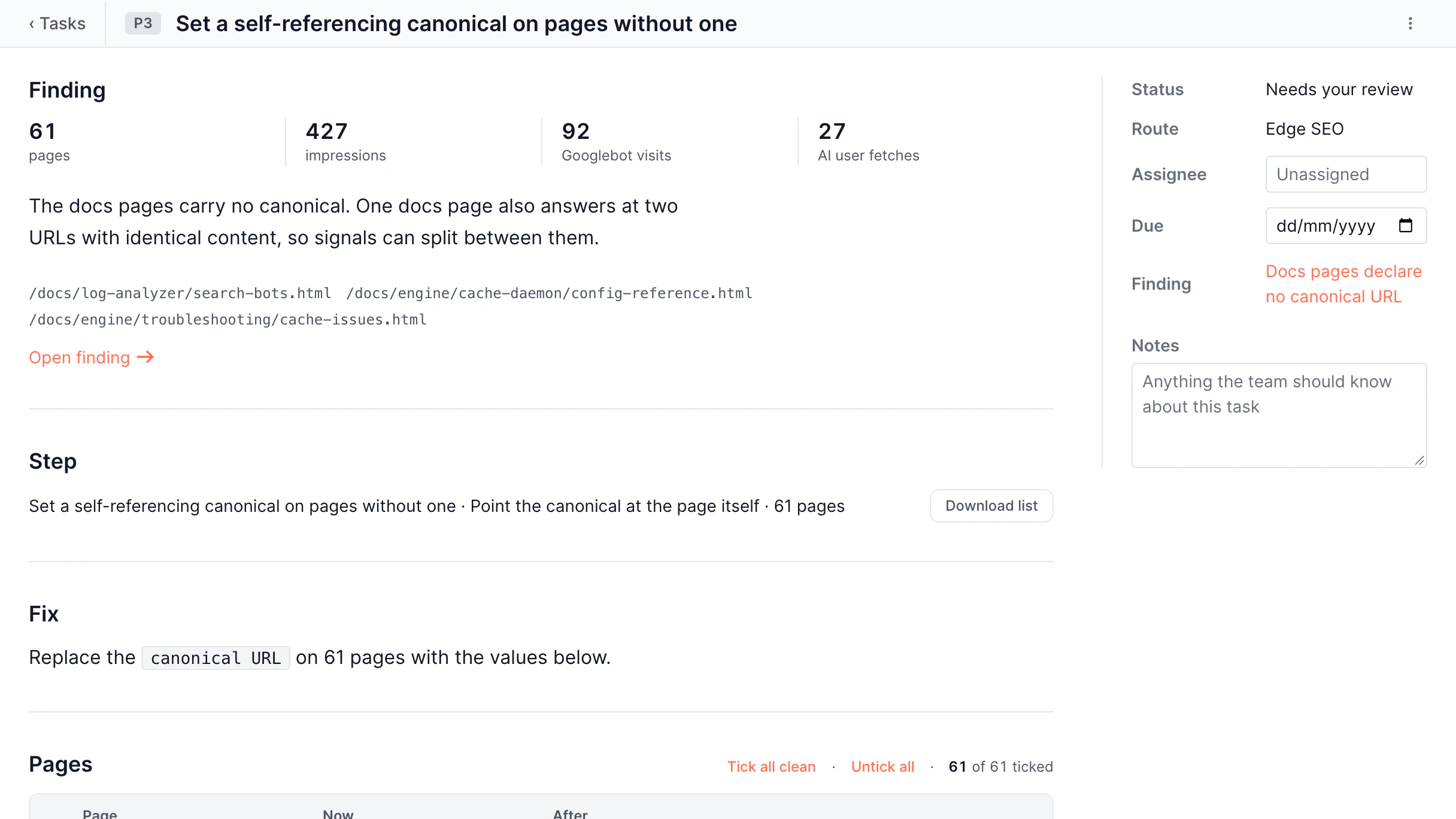Image resolution: width=1456 pixels, height=819 pixels.
Task: Click the Step description text
Action: click(x=436, y=506)
